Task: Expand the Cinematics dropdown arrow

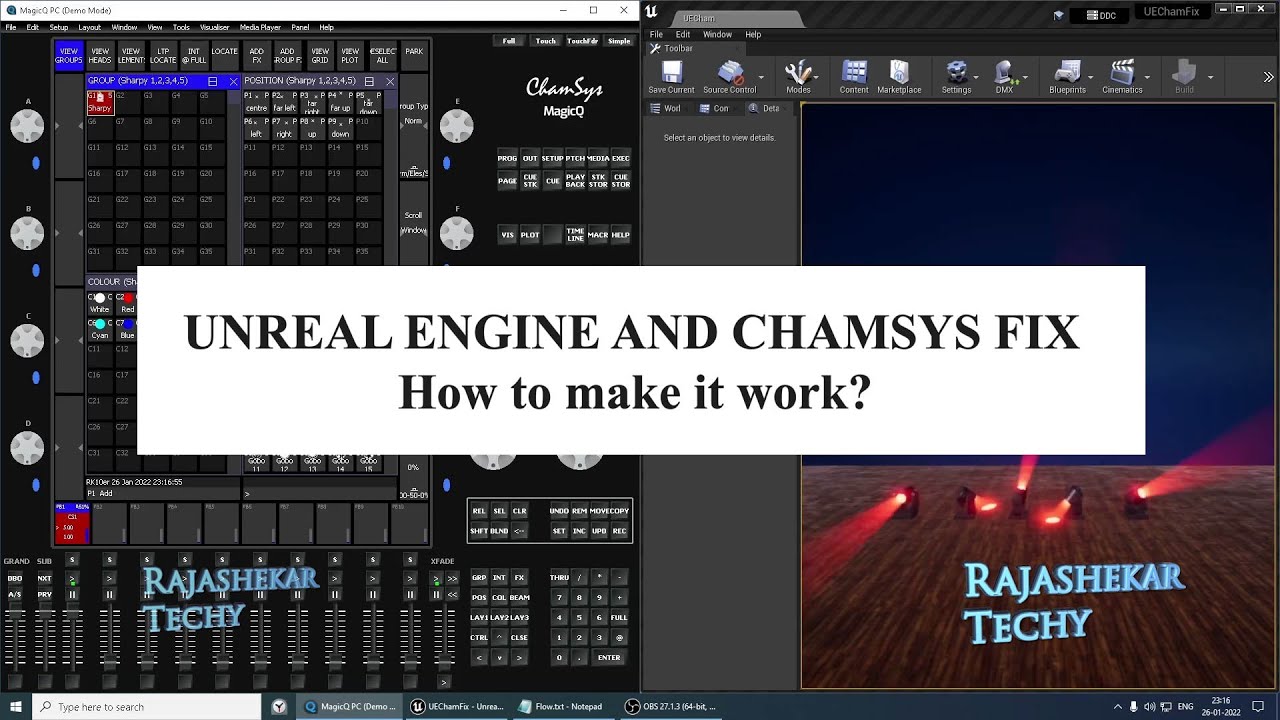Action: pos(1148,77)
